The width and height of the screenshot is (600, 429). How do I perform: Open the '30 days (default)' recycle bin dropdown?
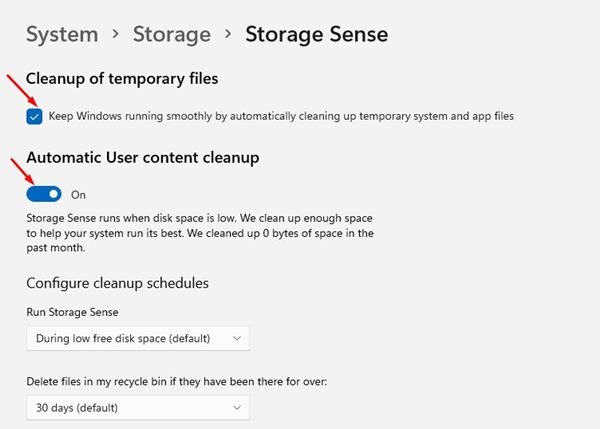[x=137, y=407]
